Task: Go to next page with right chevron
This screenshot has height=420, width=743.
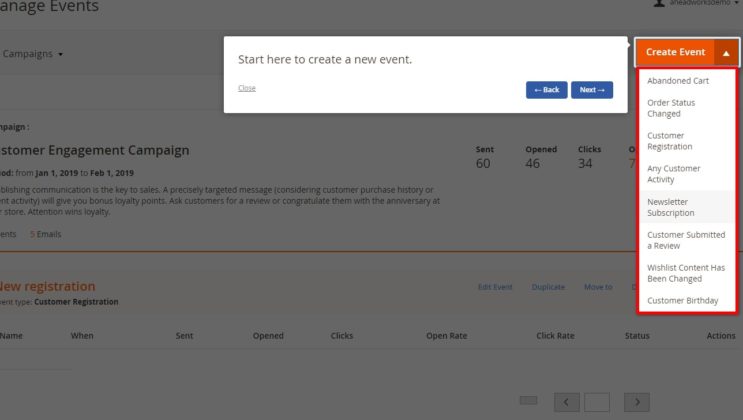Action: (637, 402)
